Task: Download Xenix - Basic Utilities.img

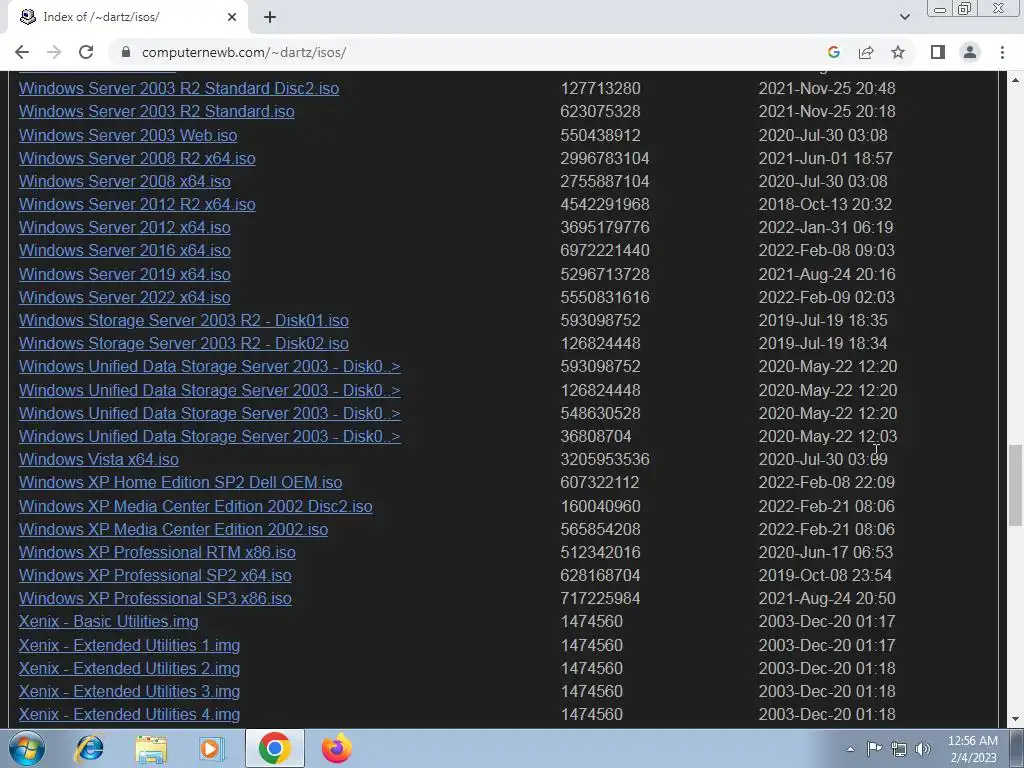Action: point(108,621)
